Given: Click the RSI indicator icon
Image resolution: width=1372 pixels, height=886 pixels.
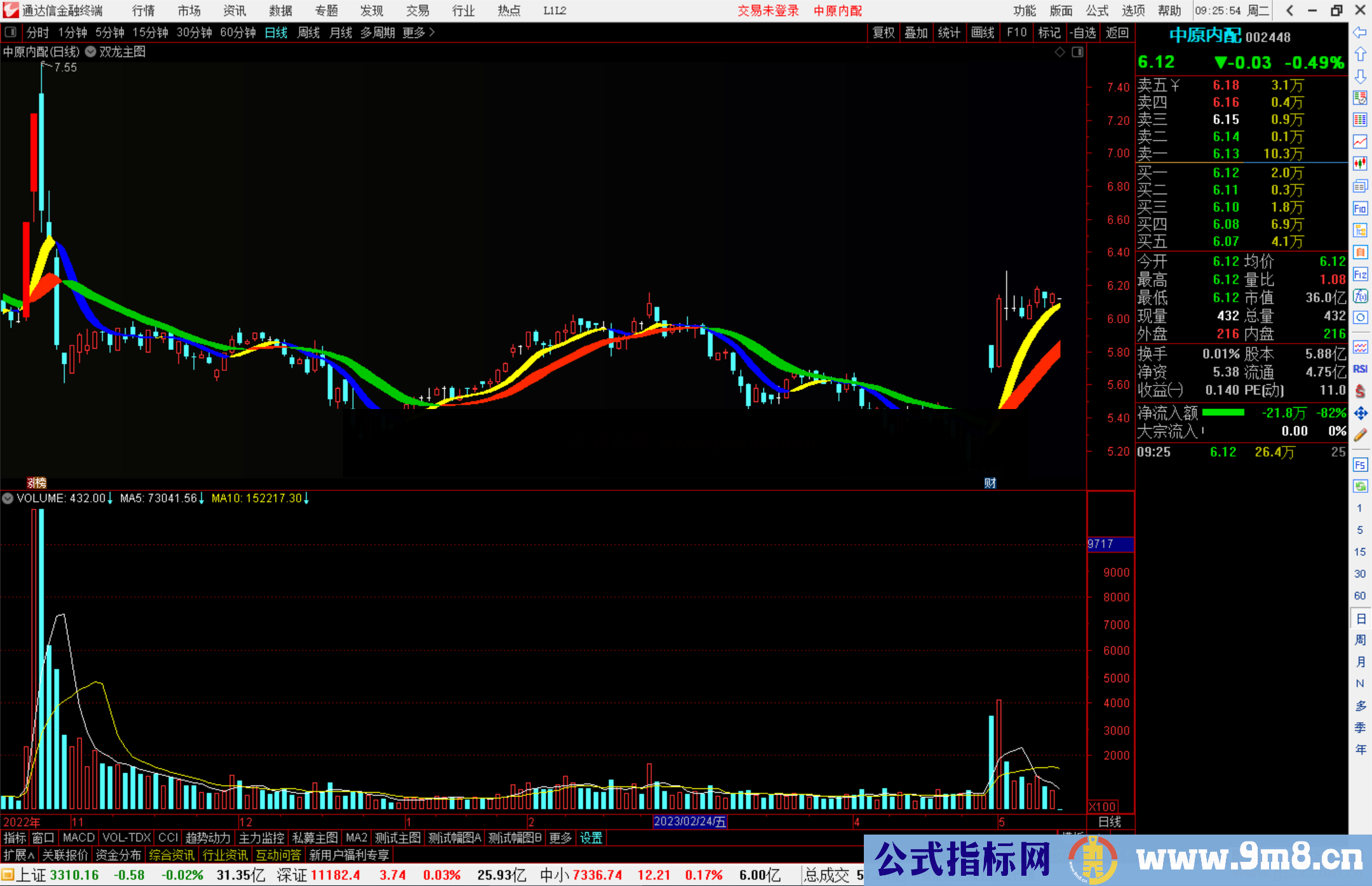Looking at the screenshot, I should pyautogui.click(x=1360, y=369).
